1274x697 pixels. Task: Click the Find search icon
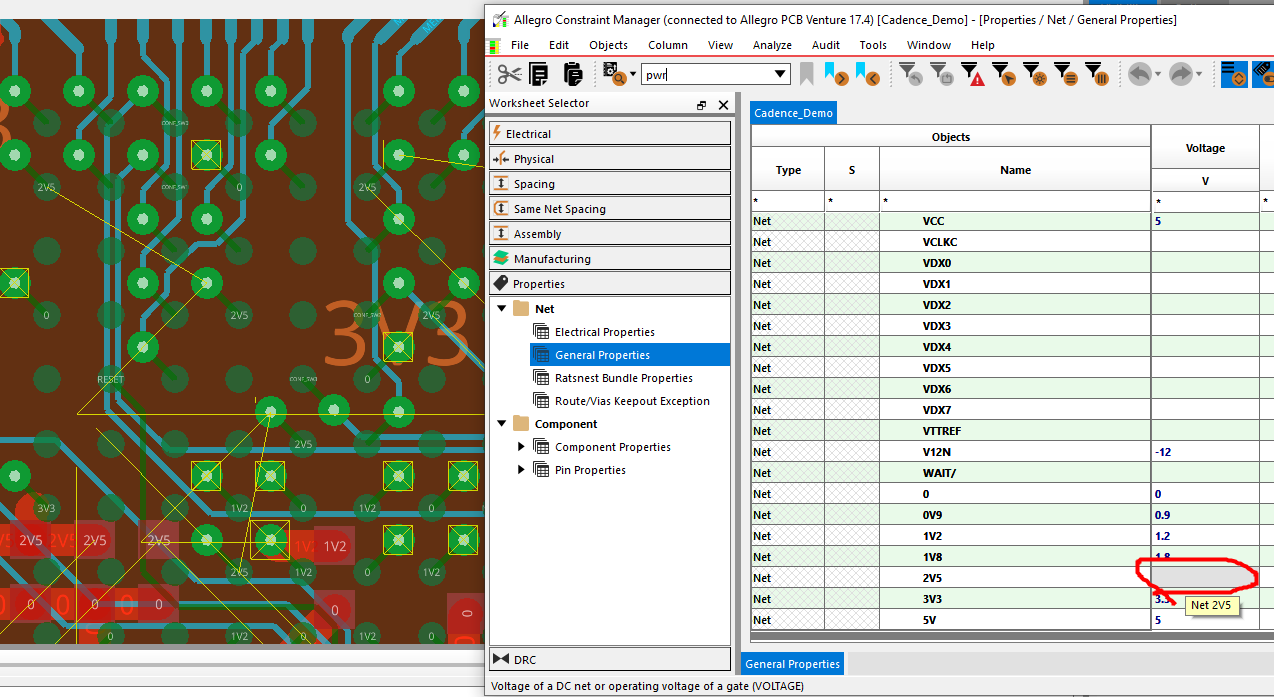pyautogui.click(x=614, y=74)
